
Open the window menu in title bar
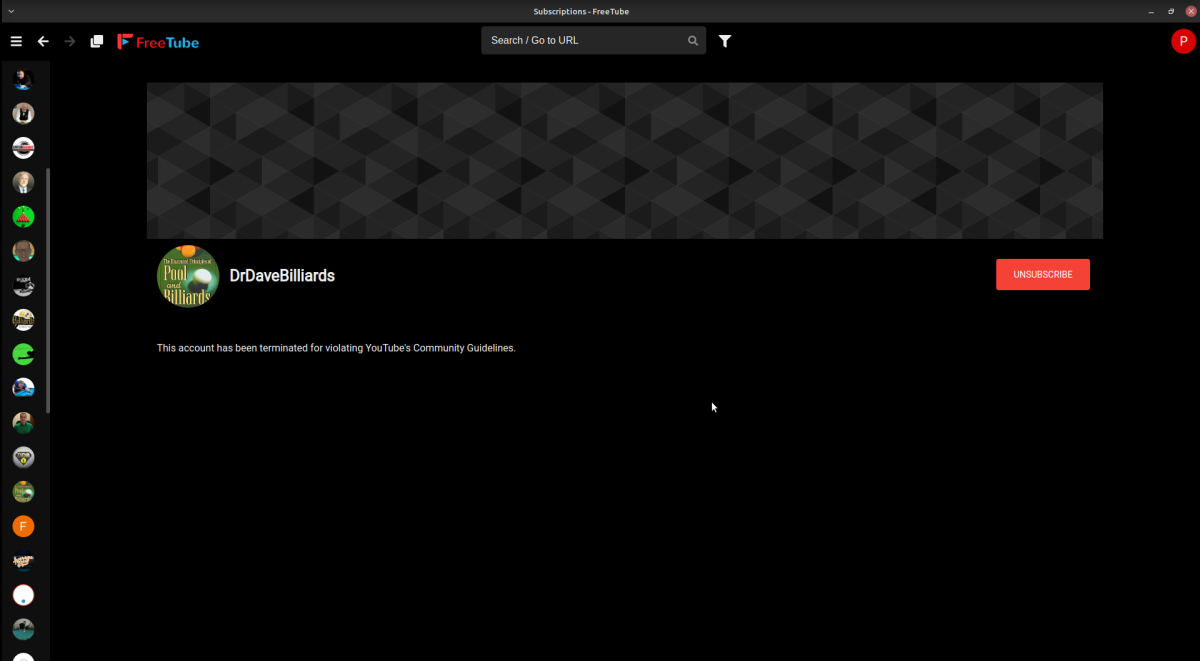9,11
